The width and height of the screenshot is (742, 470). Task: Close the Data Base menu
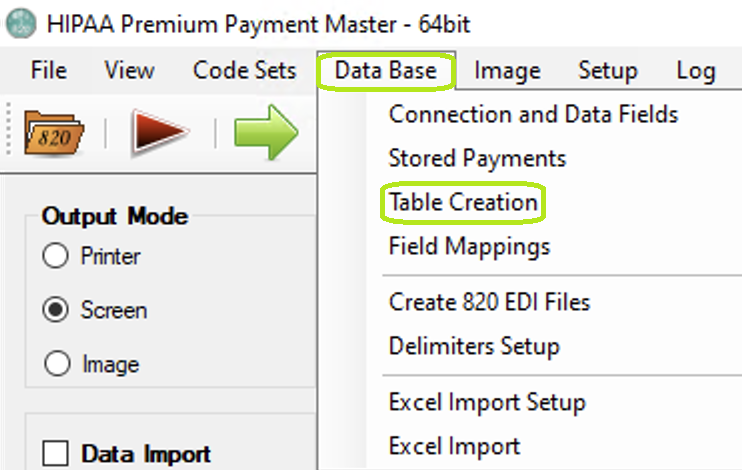(x=386, y=71)
